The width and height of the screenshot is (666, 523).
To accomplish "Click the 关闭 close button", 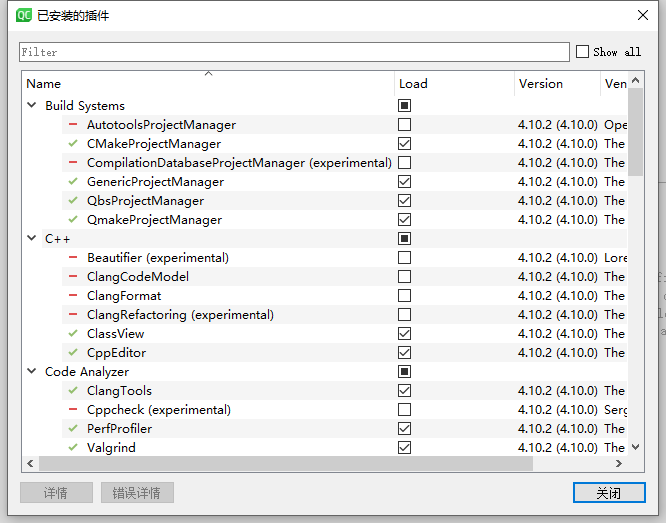I will (x=609, y=493).
